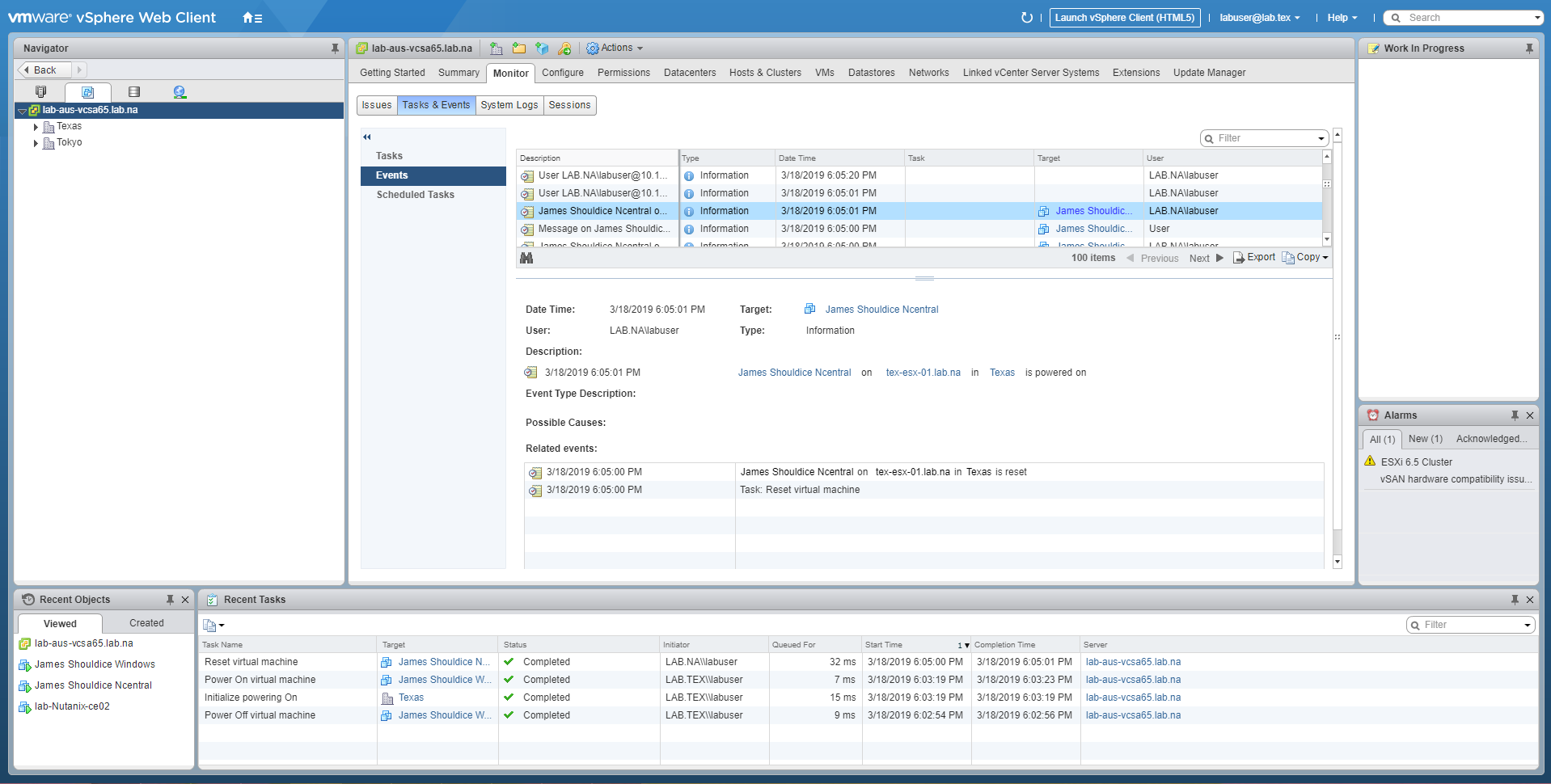The image size is (1551, 784).
Task: Close the Alarms panel
Action: pos(1530,415)
